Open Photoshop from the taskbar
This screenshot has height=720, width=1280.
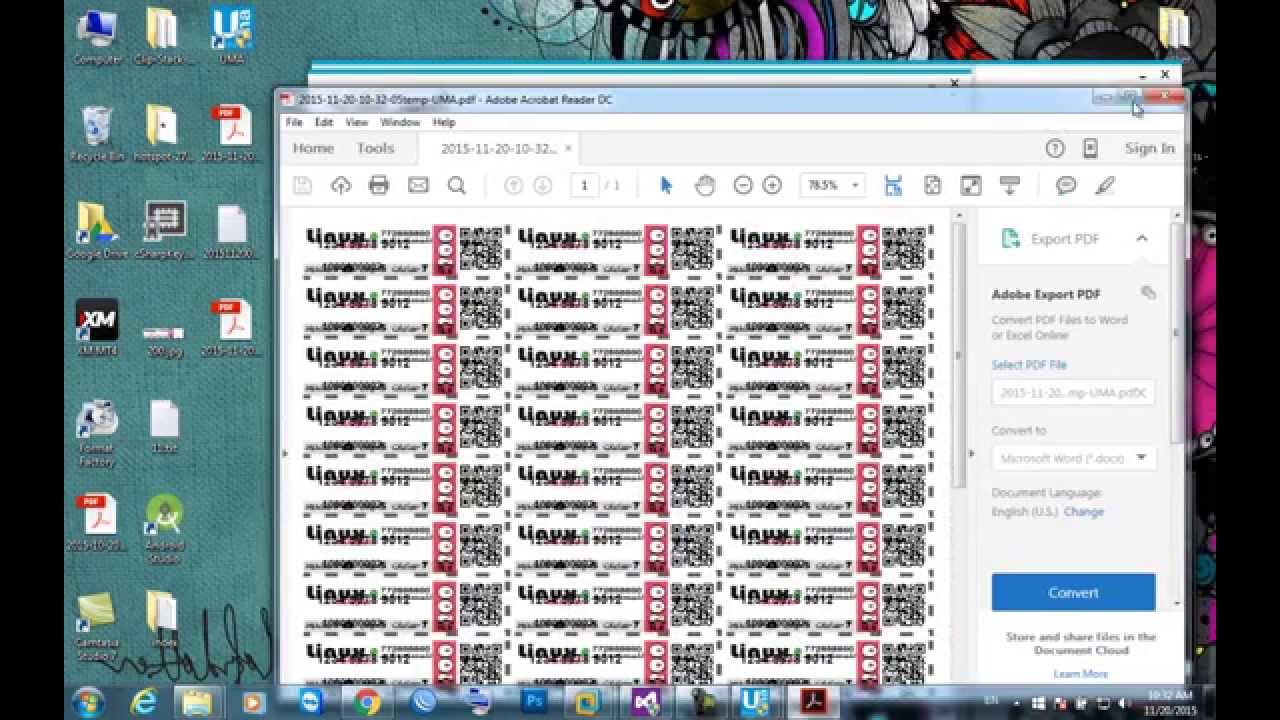tap(534, 701)
